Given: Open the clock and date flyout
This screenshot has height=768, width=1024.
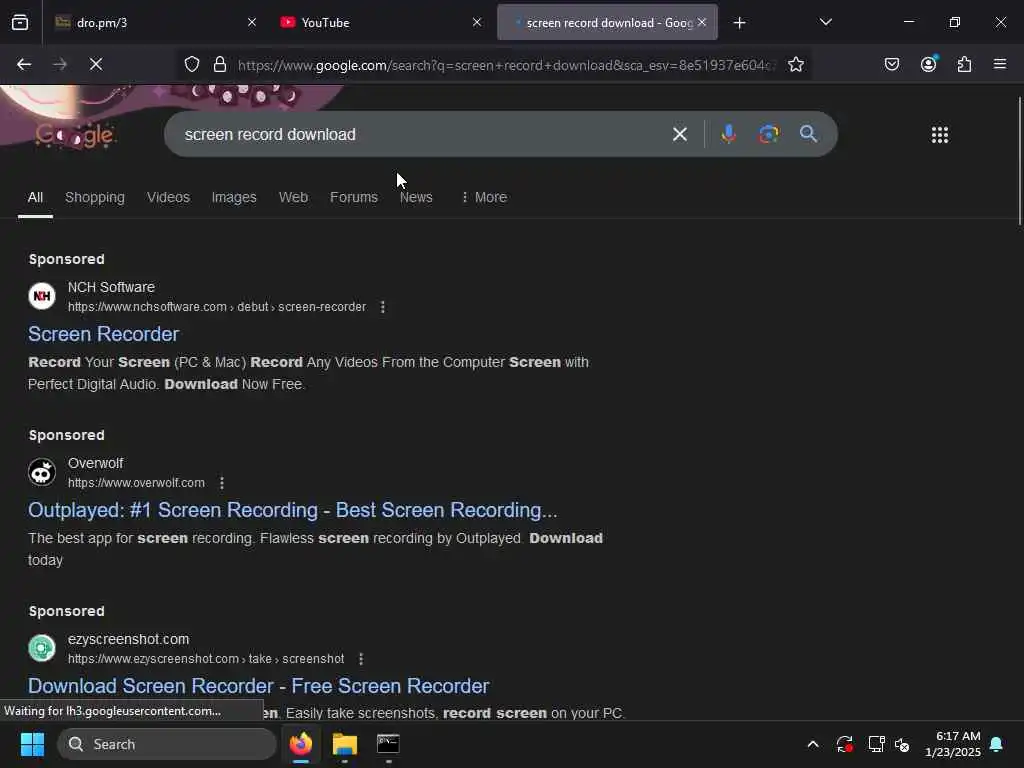Looking at the screenshot, I should click(x=953, y=744).
